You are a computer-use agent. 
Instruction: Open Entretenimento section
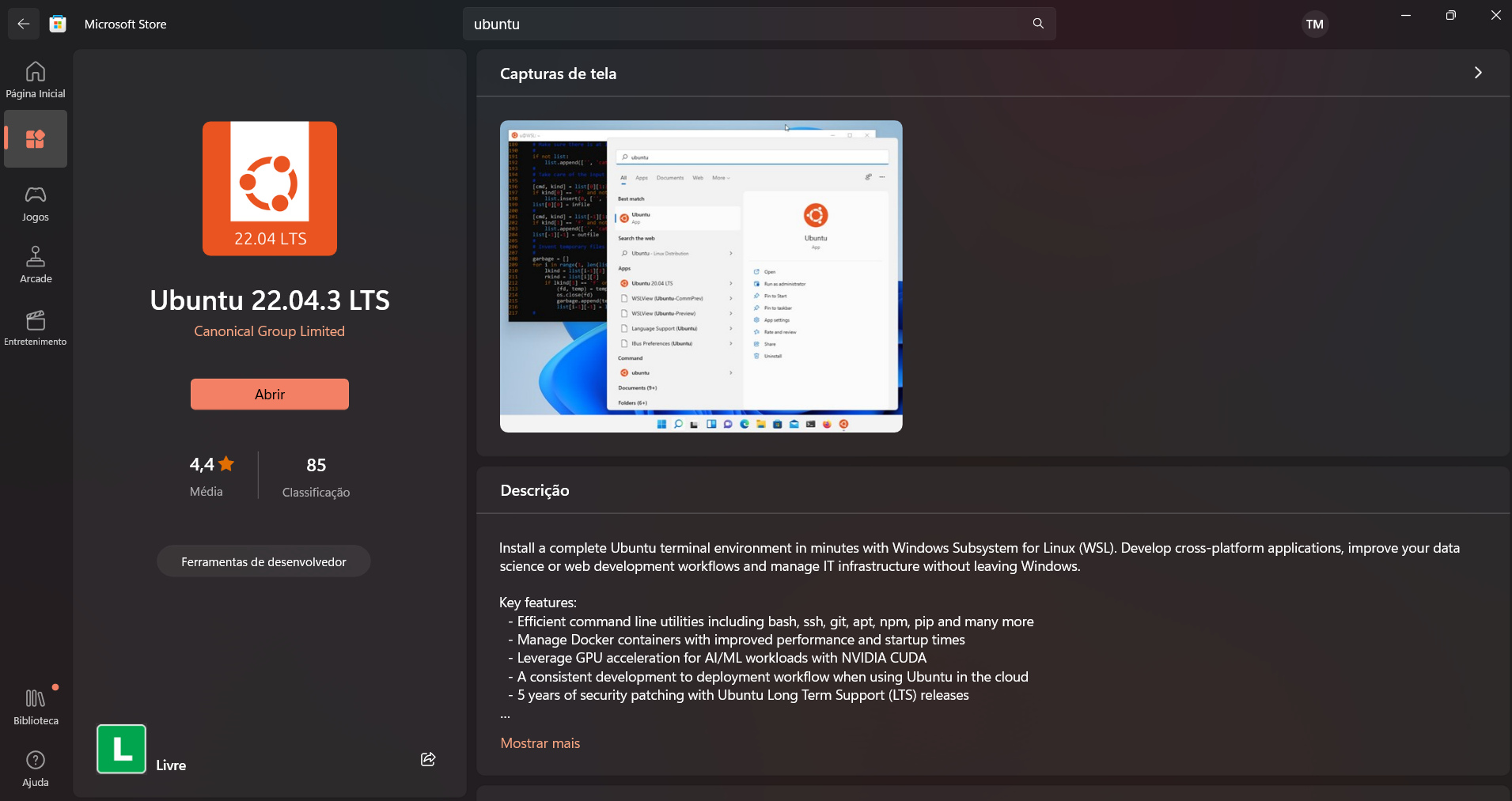[36, 327]
